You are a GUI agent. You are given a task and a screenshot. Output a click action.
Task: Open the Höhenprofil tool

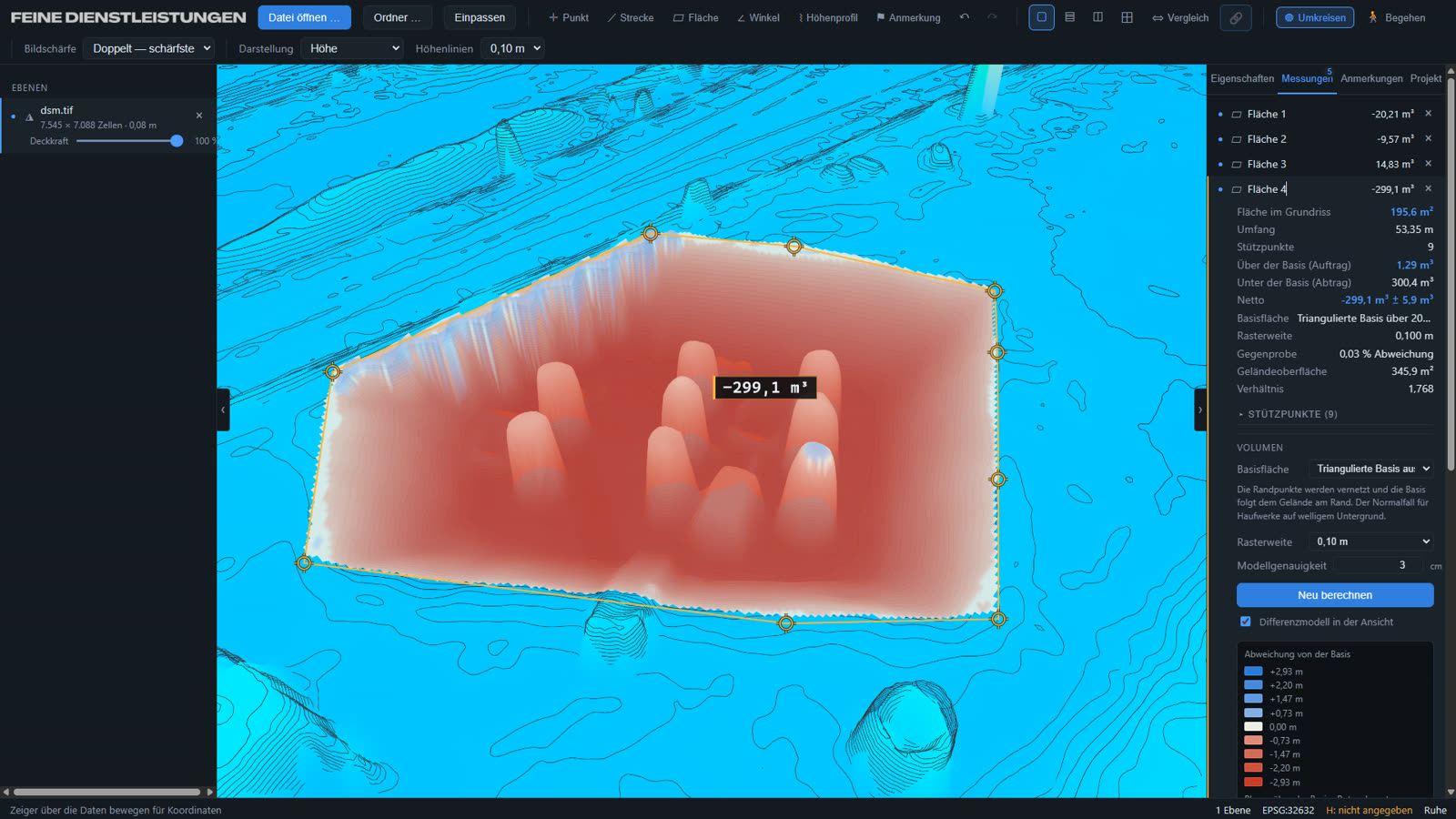click(828, 17)
